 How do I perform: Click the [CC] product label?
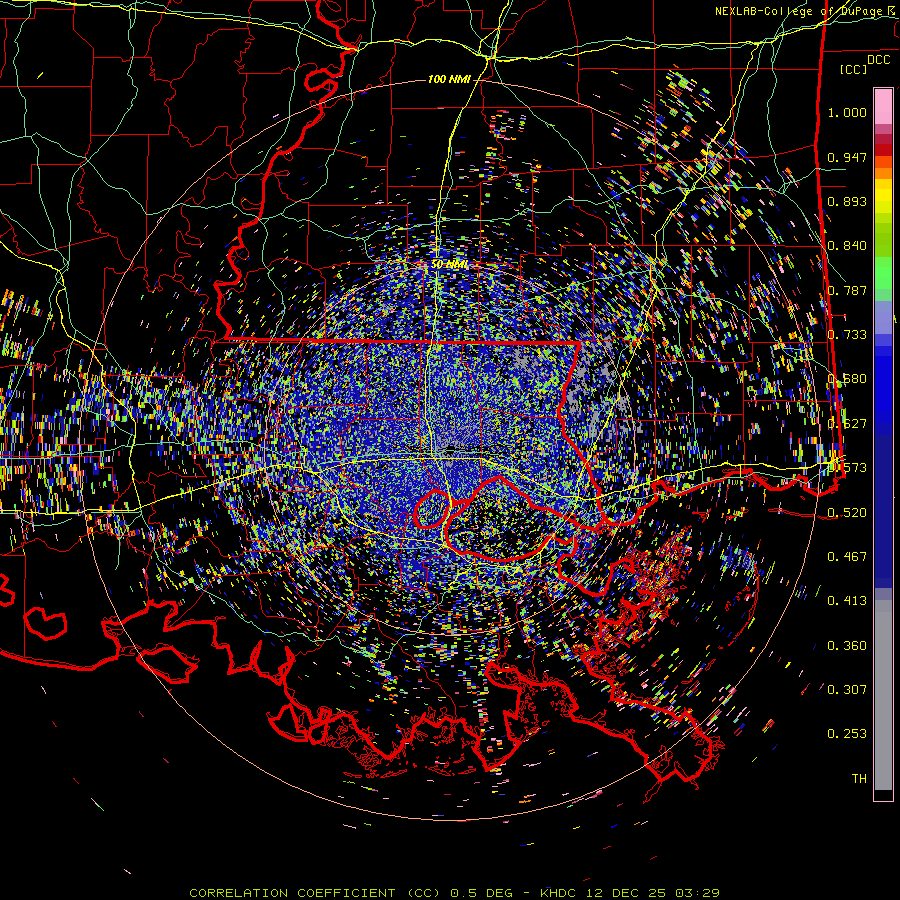[x=854, y=69]
